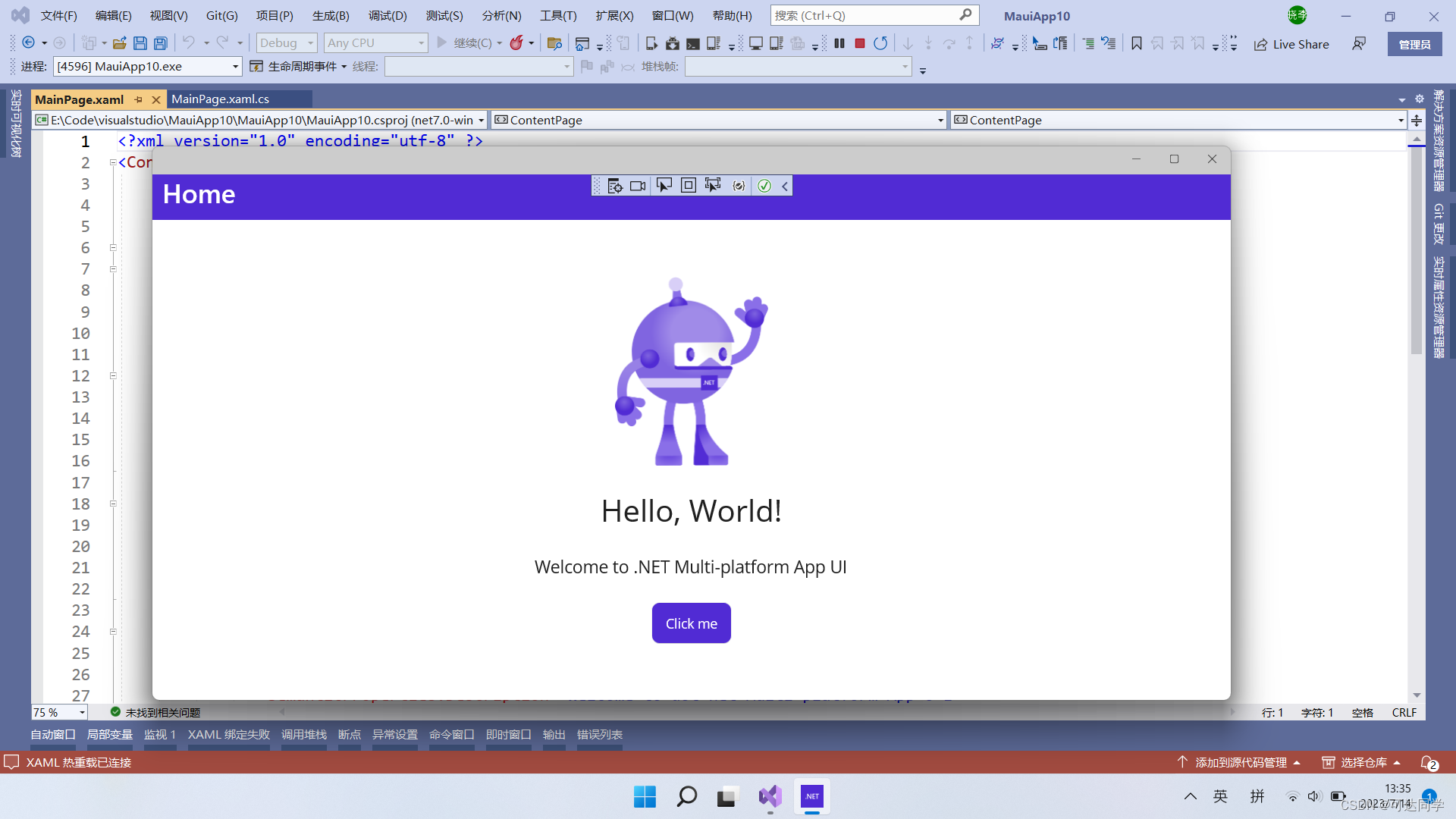Click the Visual Studio search box
1456x819 pixels.
(864, 15)
